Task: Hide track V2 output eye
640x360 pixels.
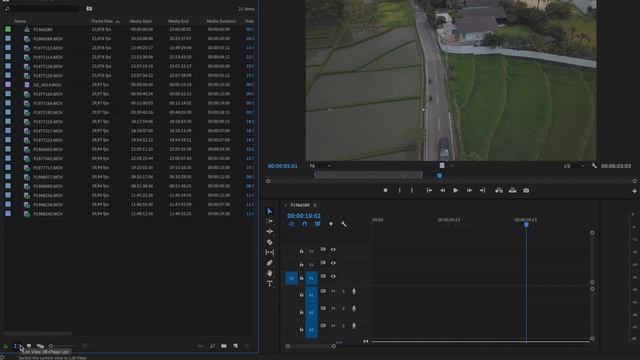Action: 333,263
